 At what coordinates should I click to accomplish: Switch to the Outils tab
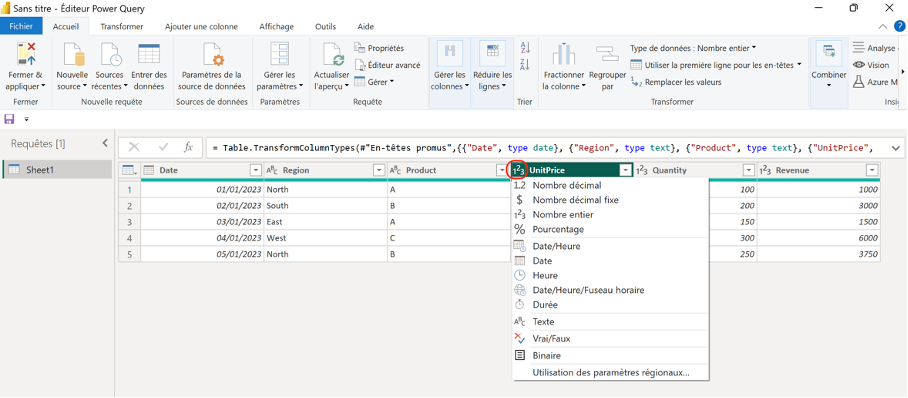[325, 27]
